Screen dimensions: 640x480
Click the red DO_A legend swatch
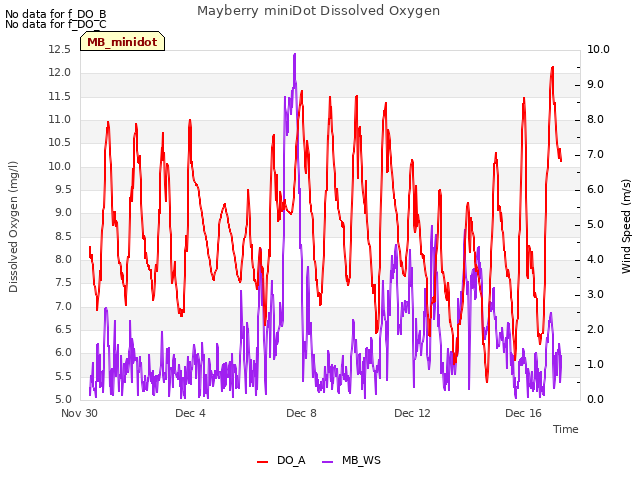[262, 462]
